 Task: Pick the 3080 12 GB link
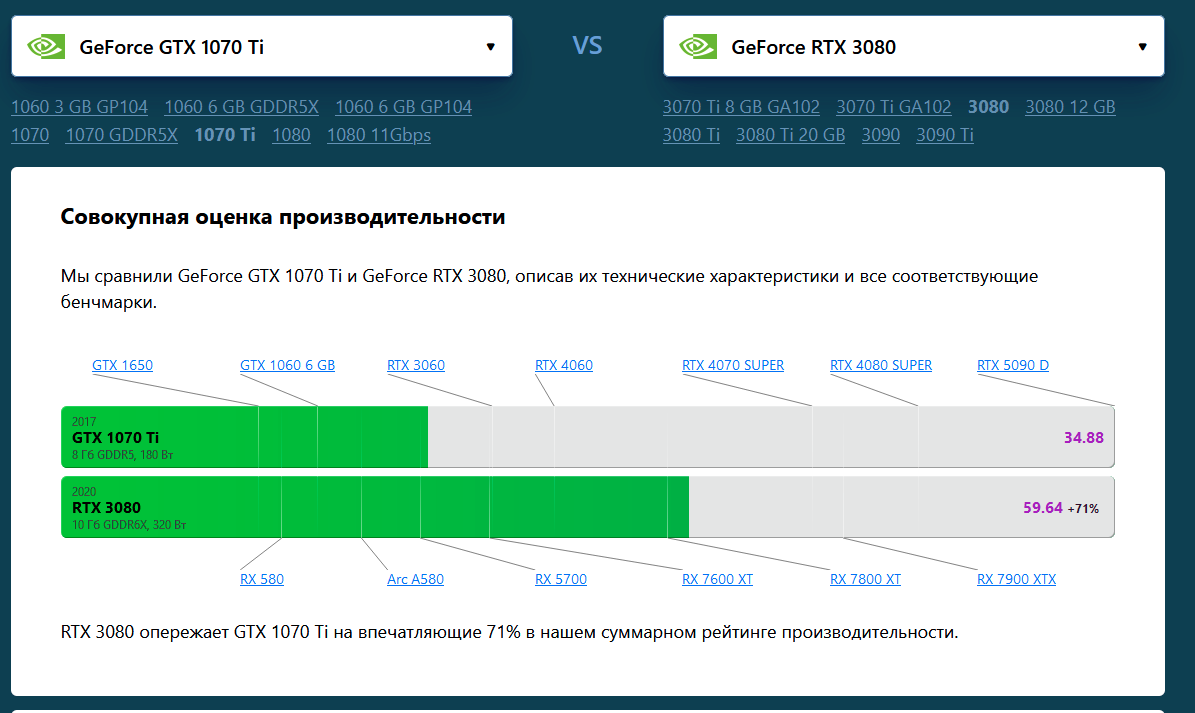point(1070,107)
